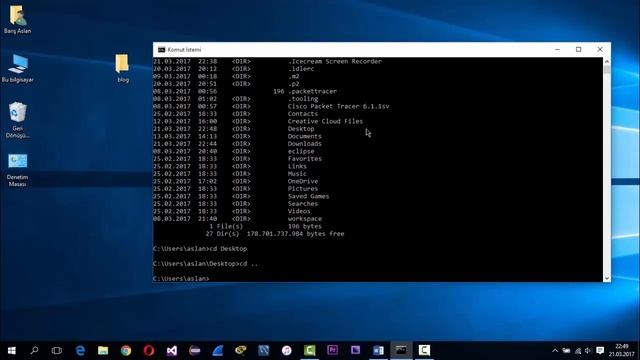Viewport: 640px width, 360px height.
Task: Open iTunes icon in taskbar
Action: click(287, 350)
